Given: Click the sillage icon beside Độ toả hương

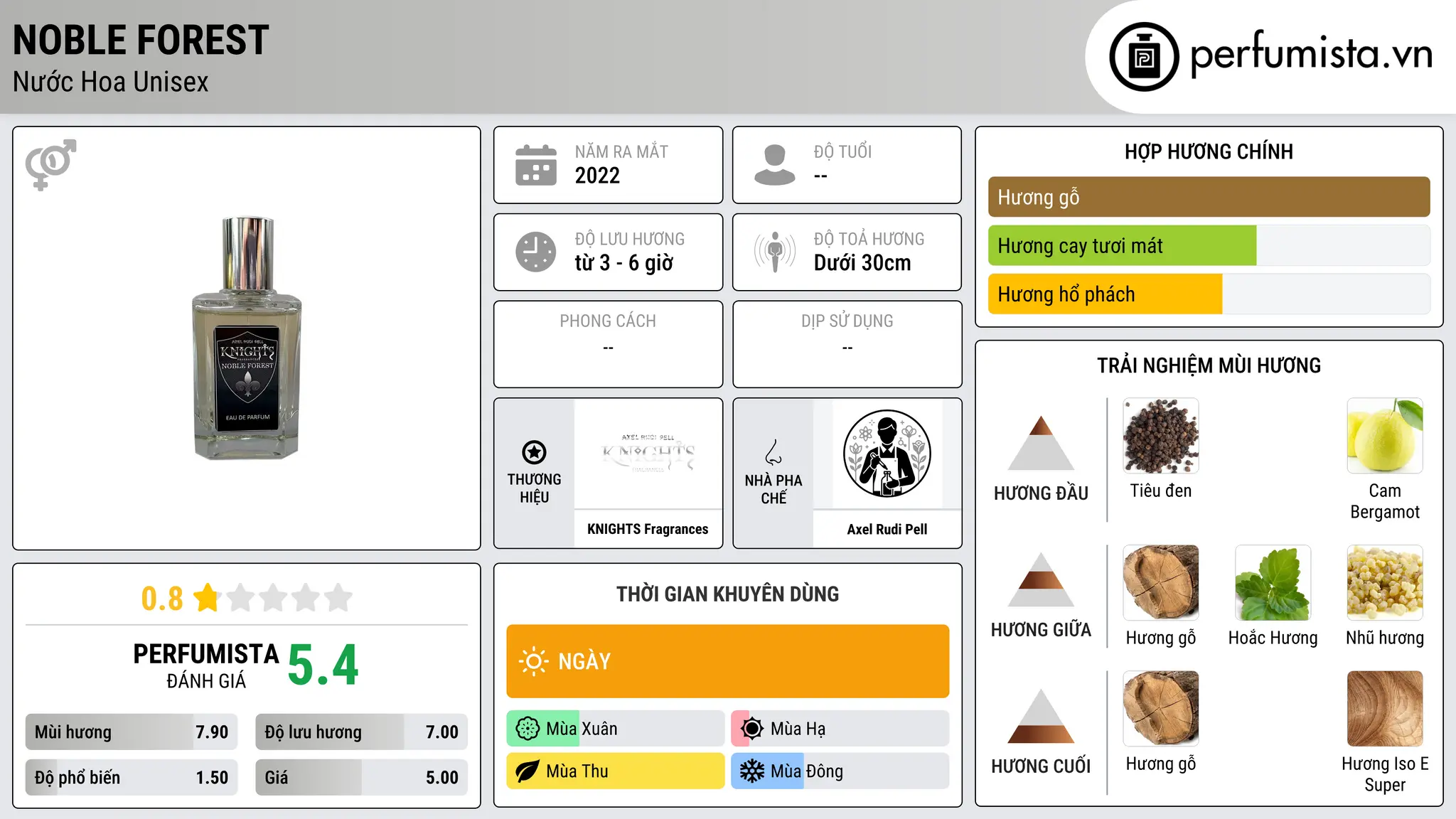Looking at the screenshot, I should 774,252.
